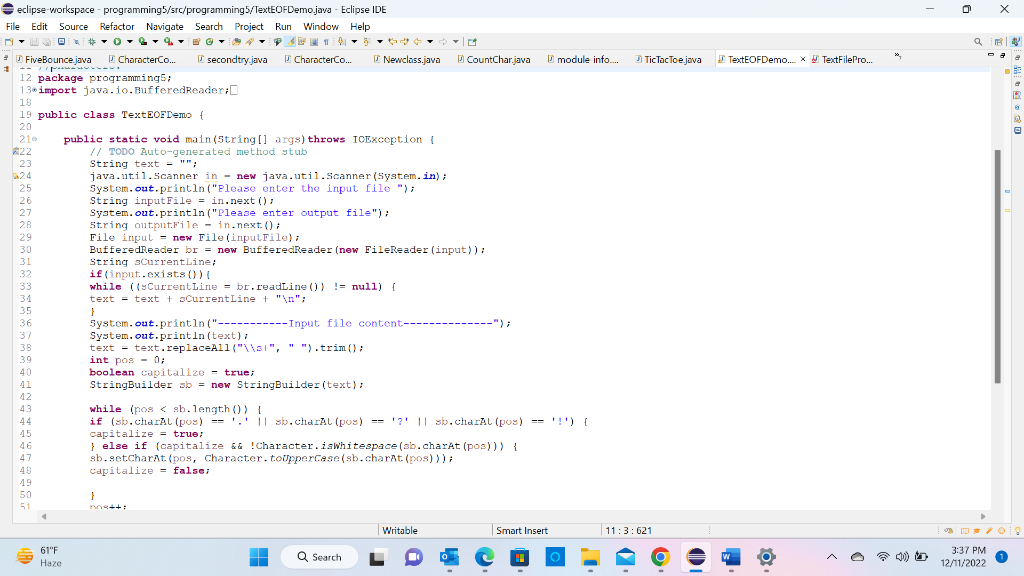Click the Save All icon
1024x576 pixels.
point(46,42)
